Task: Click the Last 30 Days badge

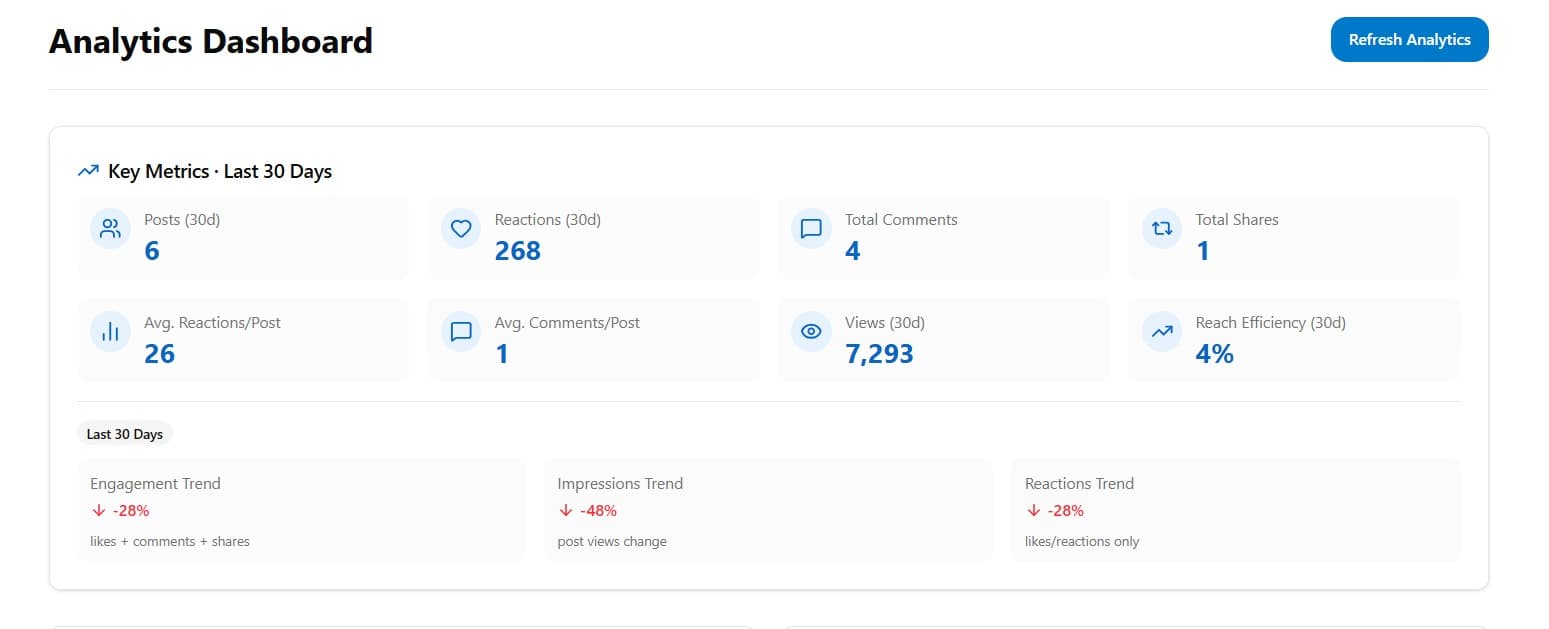Action: tap(124, 433)
